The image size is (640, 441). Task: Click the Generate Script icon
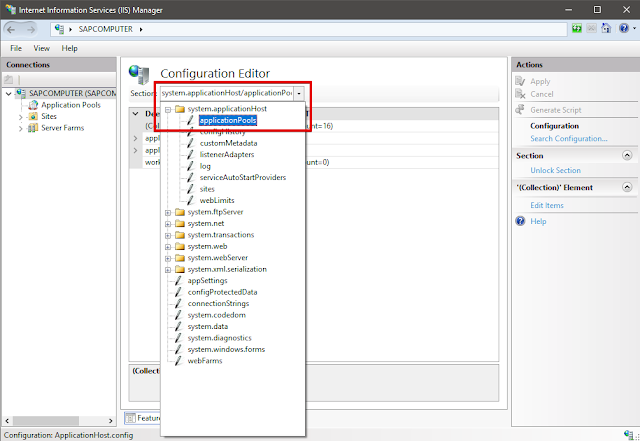click(x=520, y=110)
